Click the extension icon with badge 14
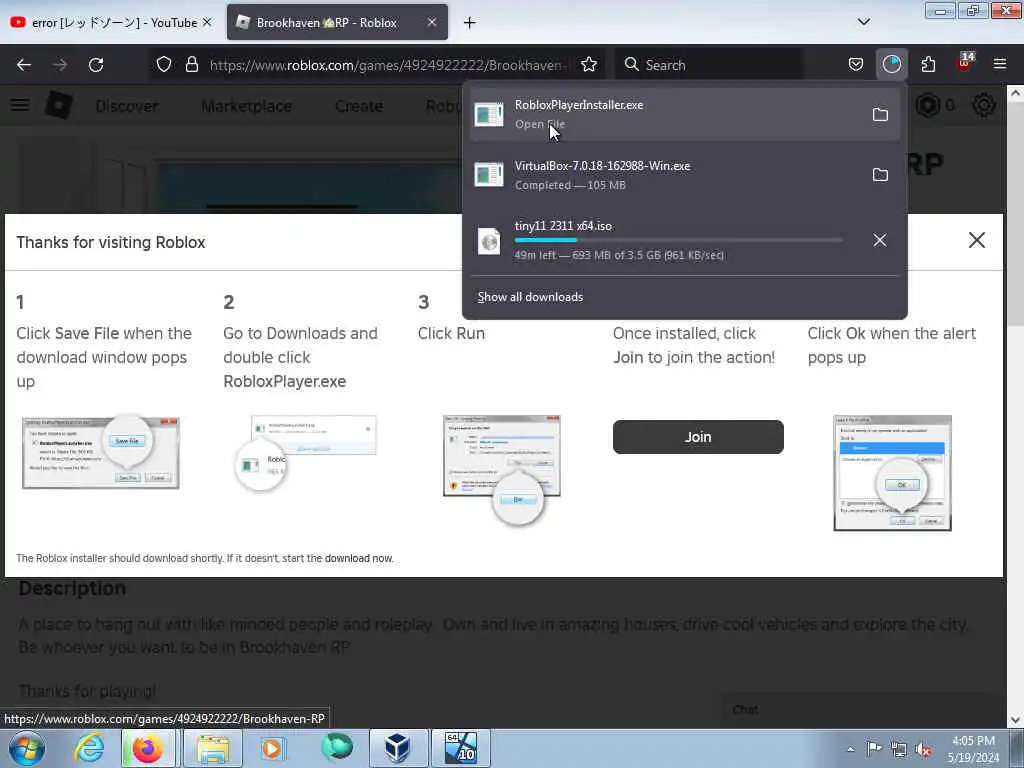The image size is (1024, 768). (965, 63)
